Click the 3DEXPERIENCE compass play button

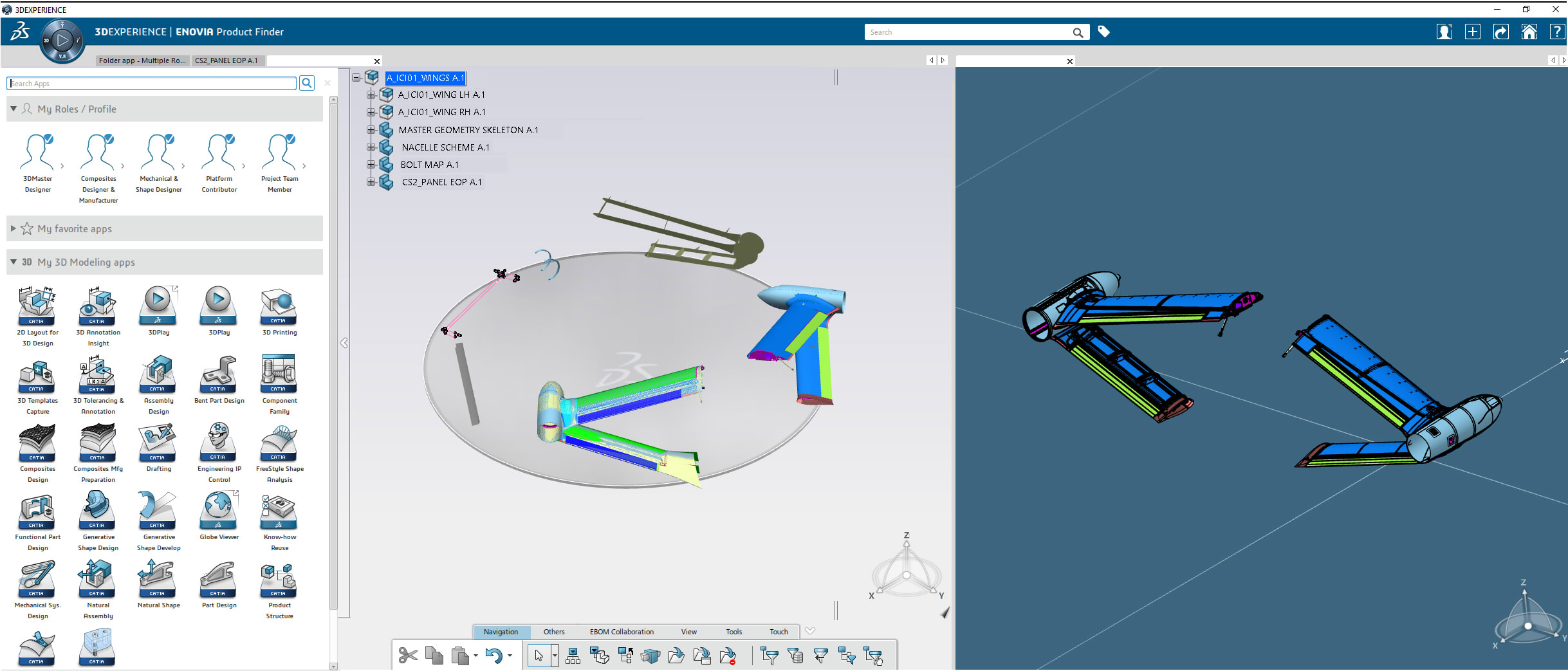click(62, 41)
